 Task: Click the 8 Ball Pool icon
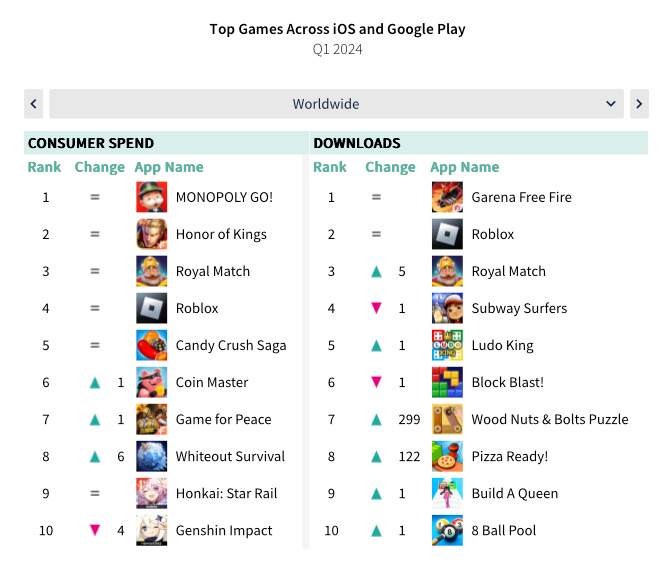(447, 530)
